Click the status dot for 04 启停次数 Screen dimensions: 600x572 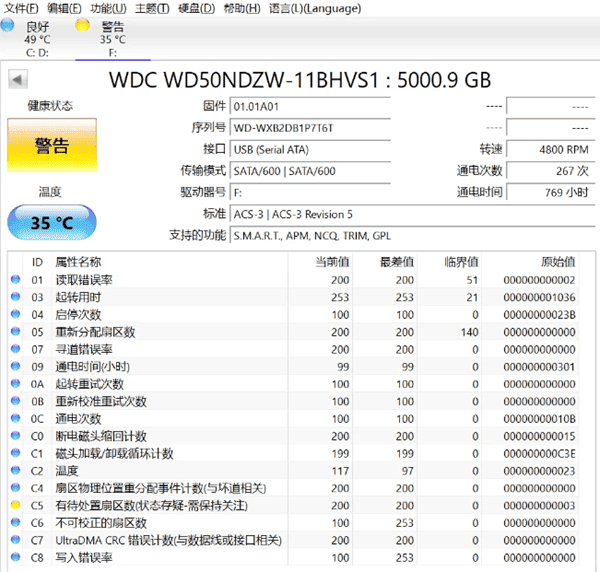point(16,314)
